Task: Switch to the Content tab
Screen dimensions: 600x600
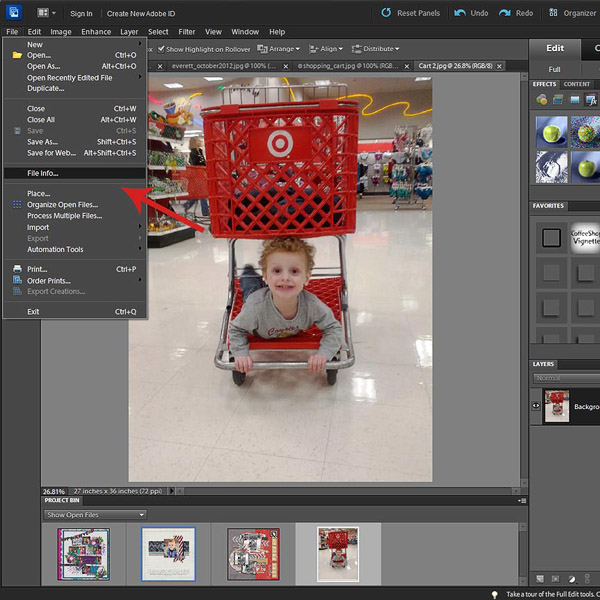Action: 577,84
